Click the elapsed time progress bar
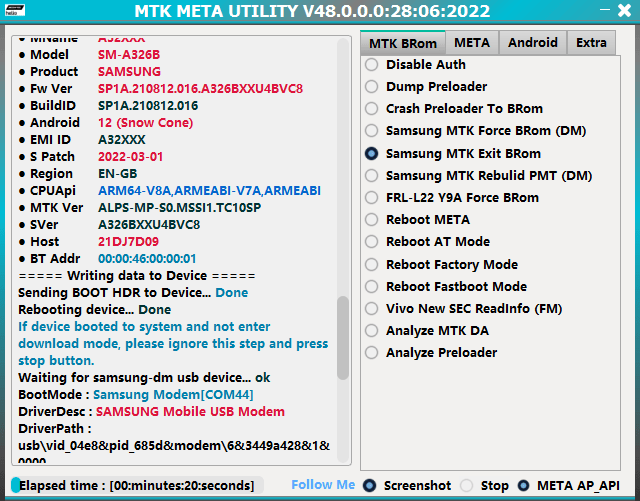This screenshot has height=501, width=640. pyautogui.click(x=137, y=485)
